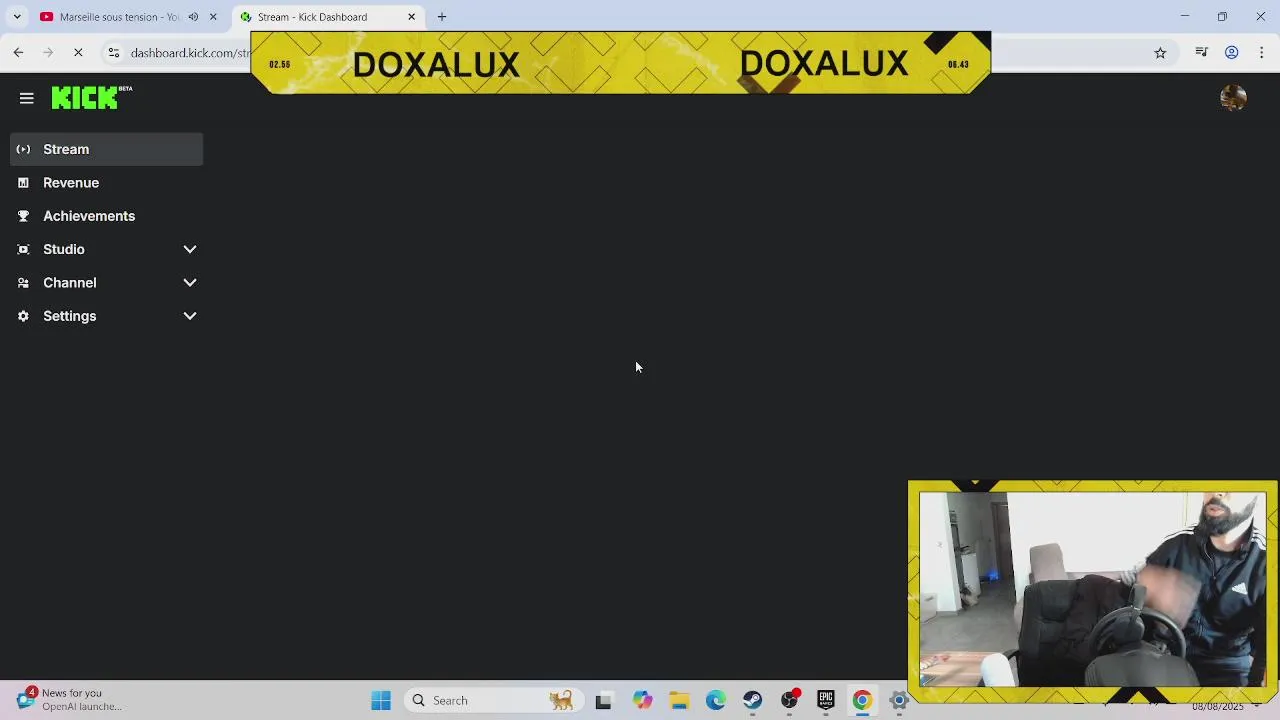The width and height of the screenshot is (1280, 720).
Task: Restore down the Chrome window
Action: [x=1222, y=16]
